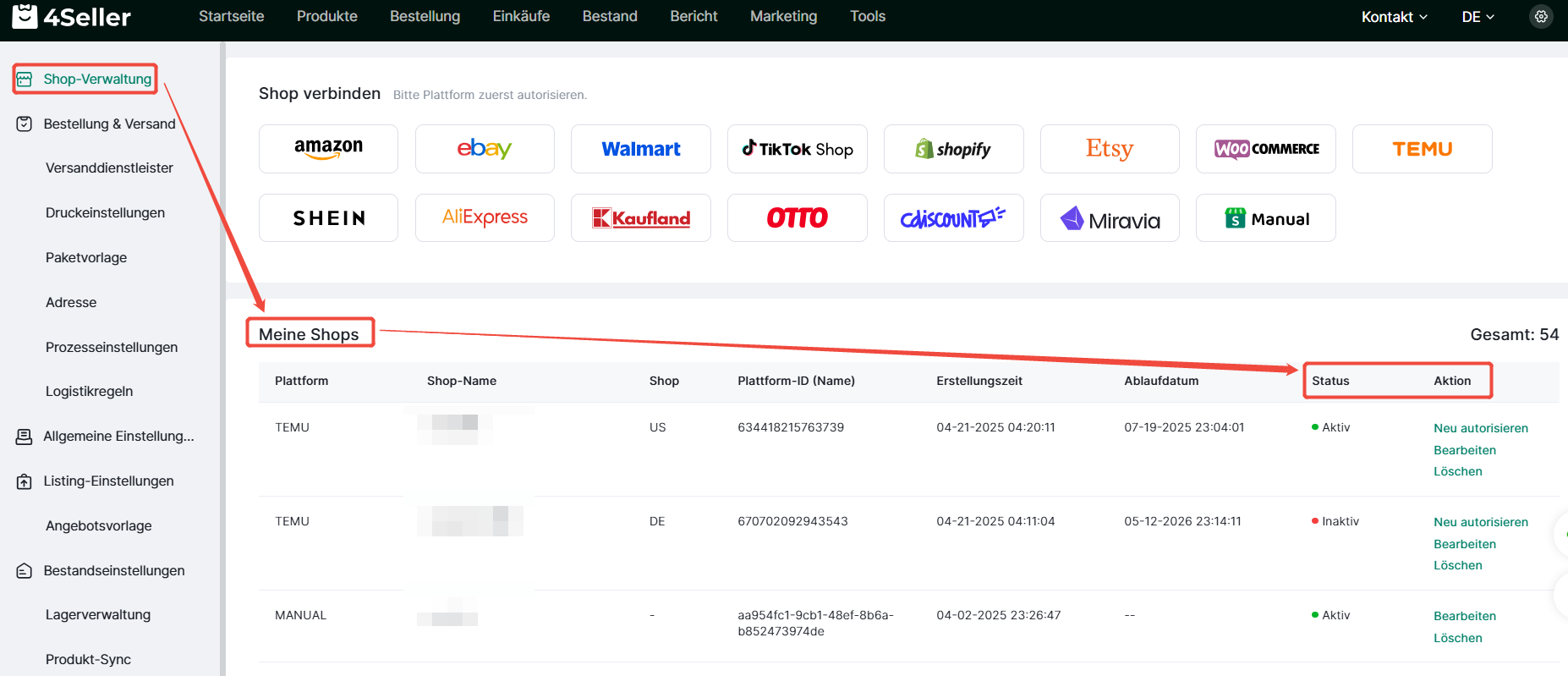Connect a TEMU shop
Viewport: 1568px width, 676px height.
1423,149
